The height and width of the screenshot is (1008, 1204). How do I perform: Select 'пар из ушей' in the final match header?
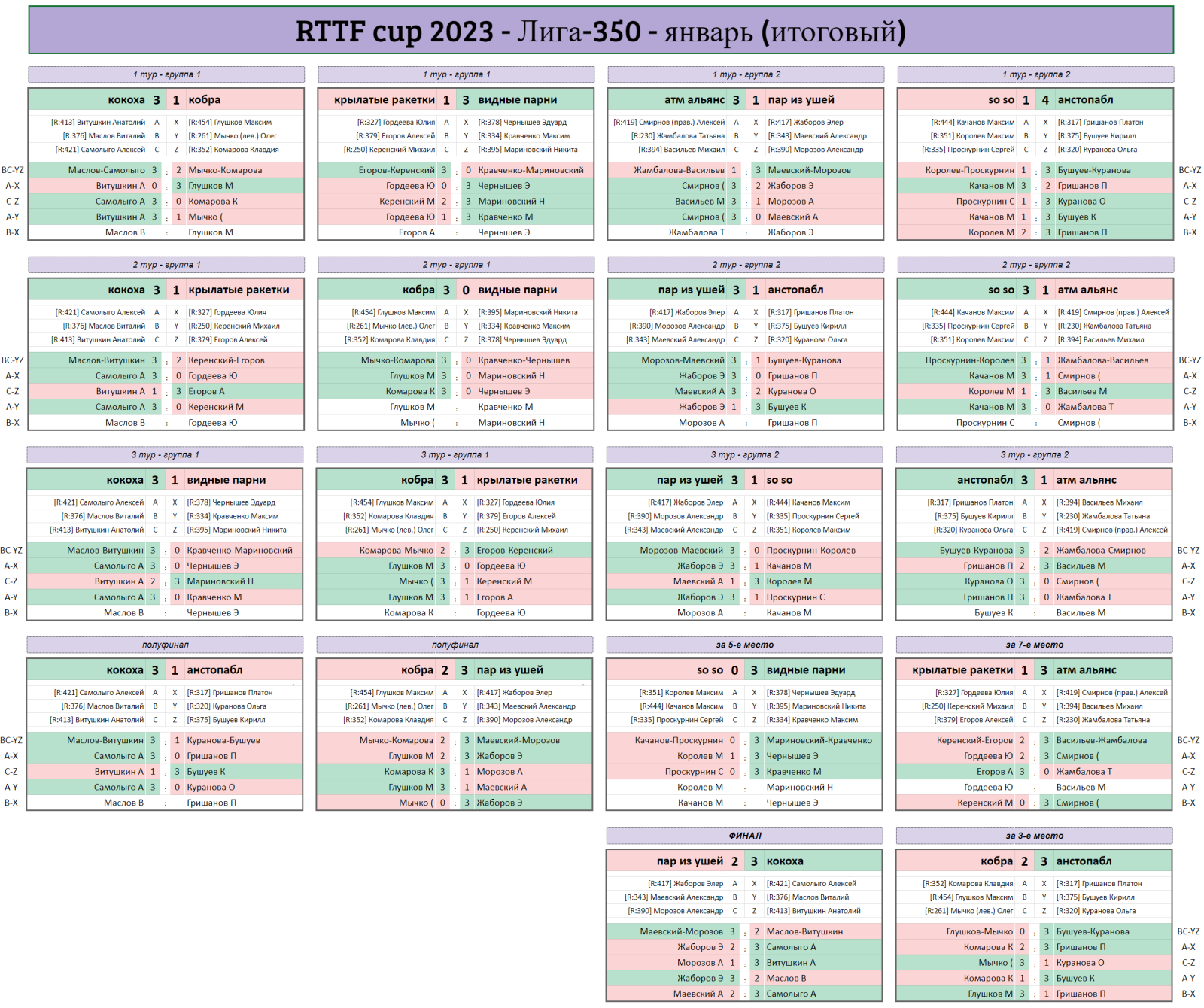(x=690, y=861)
